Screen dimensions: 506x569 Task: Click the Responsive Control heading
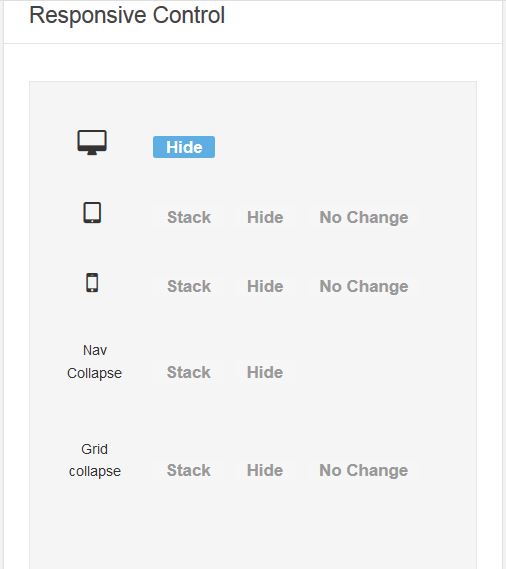click(x=127, y=15)
